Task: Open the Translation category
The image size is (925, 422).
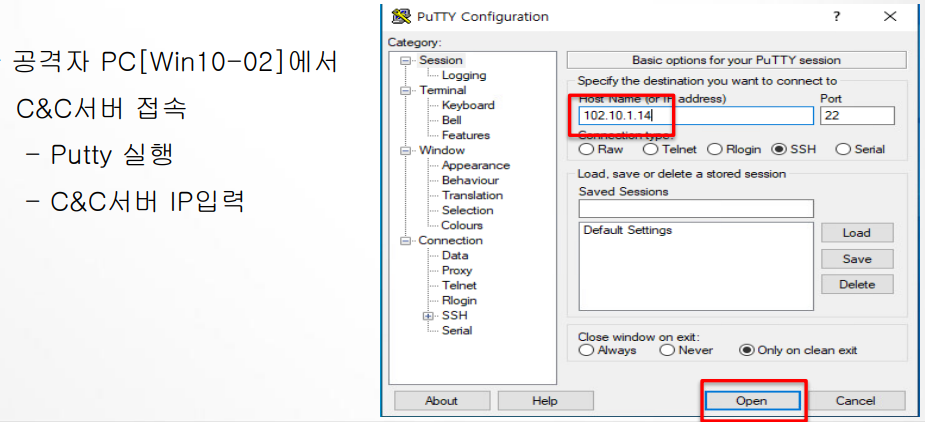Action: click(472, 195)
